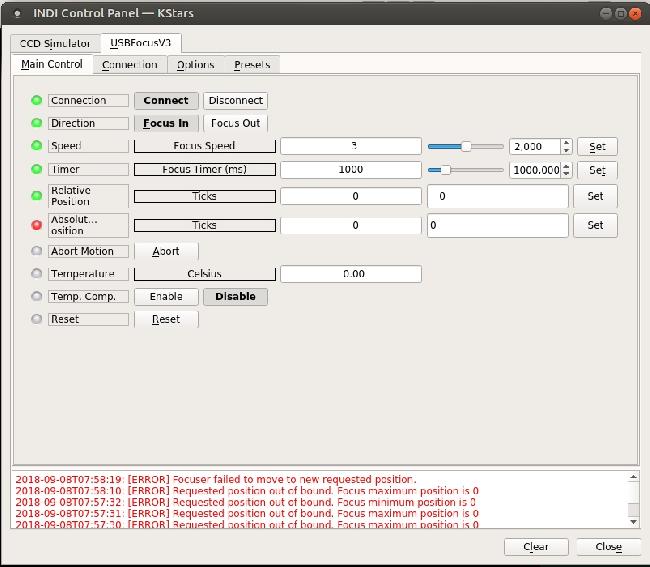Viewport: 650px width, 567px height.
Task: Click the focus timer spinbox field
Action: point(535,170)
